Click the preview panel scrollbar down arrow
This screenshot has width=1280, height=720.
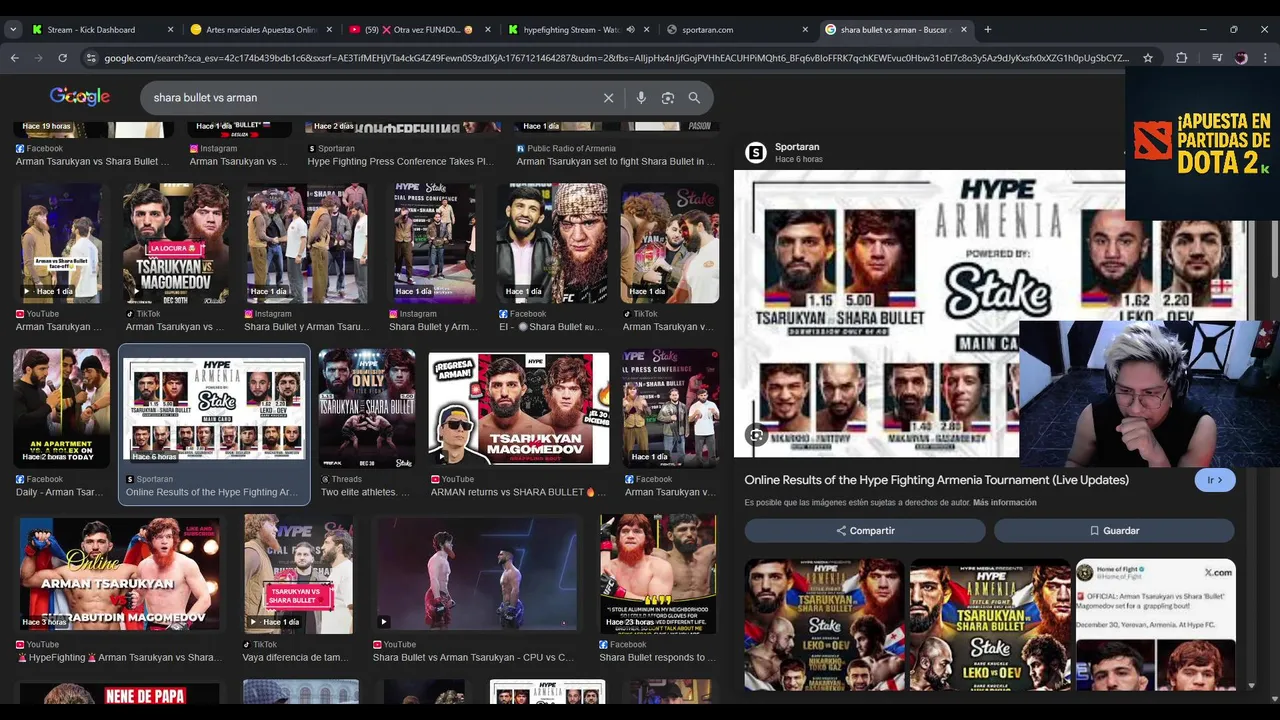coord(1252,686)
